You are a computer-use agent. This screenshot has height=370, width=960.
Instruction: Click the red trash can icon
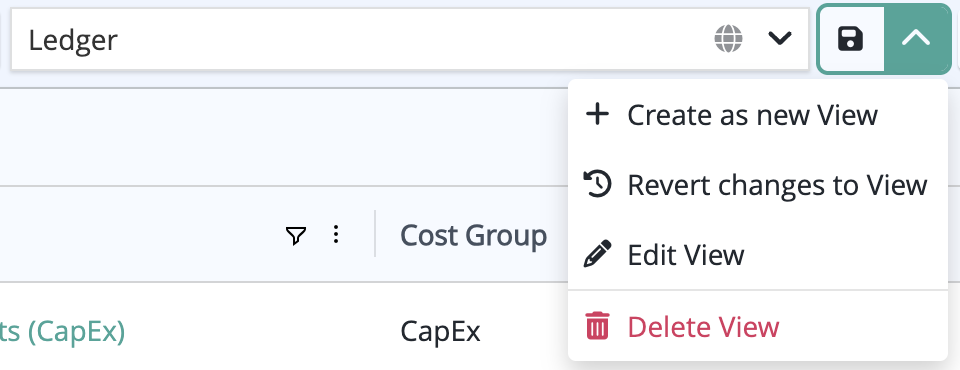click(598, 325)
